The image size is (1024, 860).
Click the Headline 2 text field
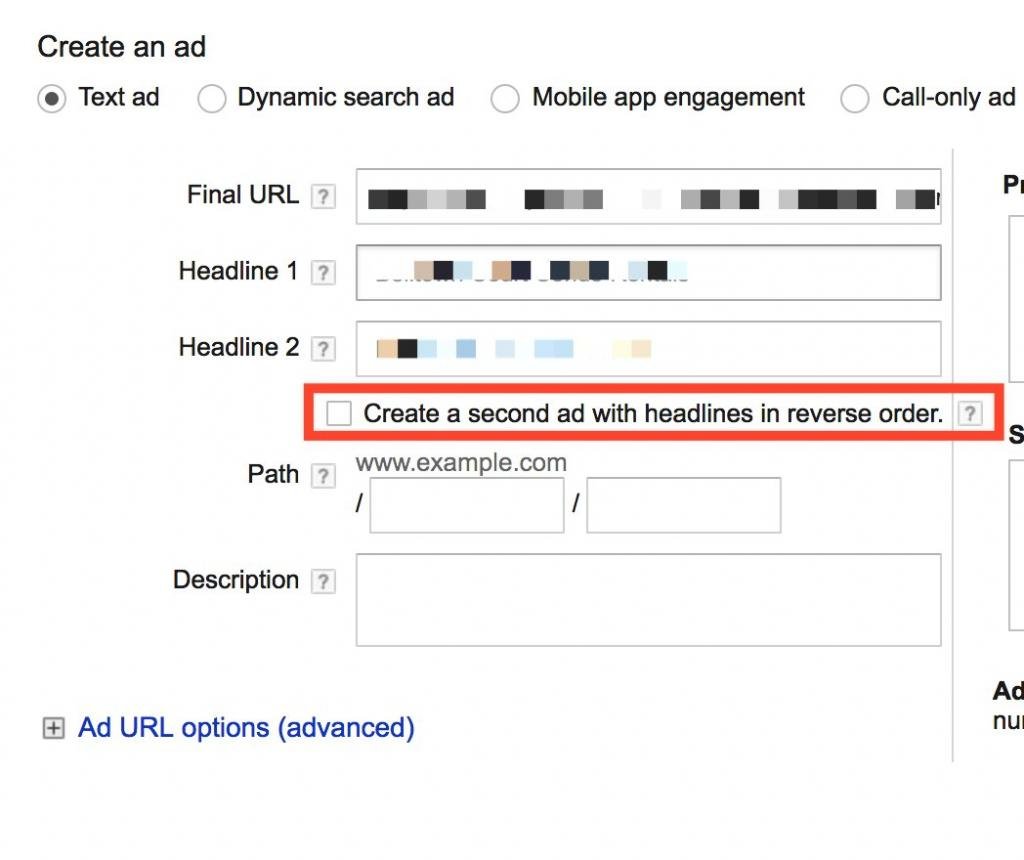[x=648, y=348]
